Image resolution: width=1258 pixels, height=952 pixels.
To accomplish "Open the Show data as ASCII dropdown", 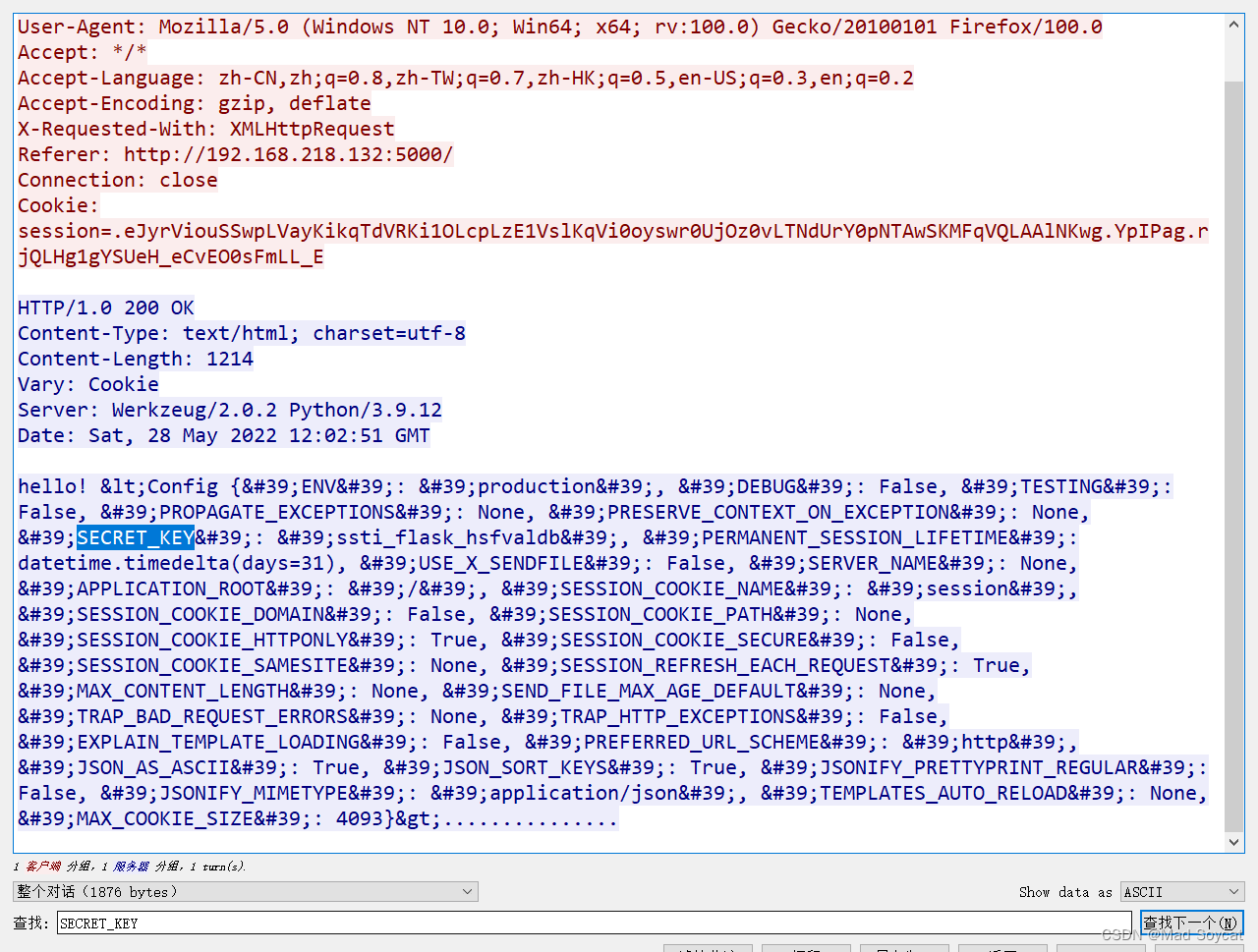I will tap(1182, 891).
